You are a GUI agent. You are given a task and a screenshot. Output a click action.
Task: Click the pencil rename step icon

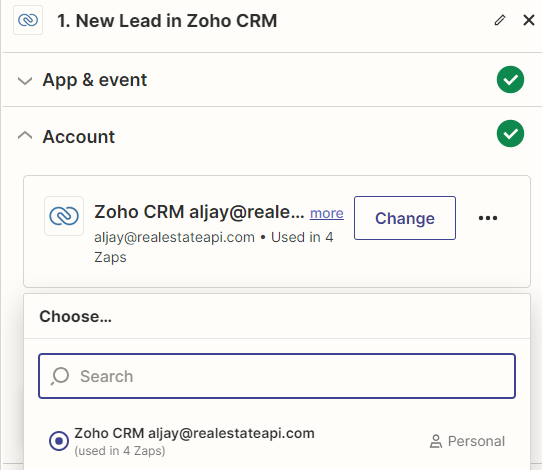[x=500, y=20]
